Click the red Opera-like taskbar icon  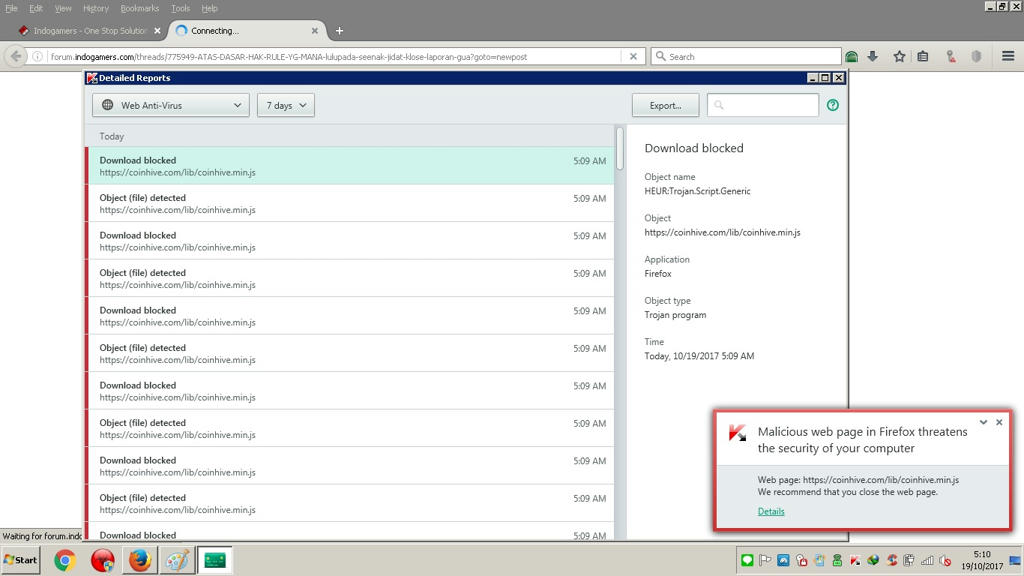[x=102, y=560]
